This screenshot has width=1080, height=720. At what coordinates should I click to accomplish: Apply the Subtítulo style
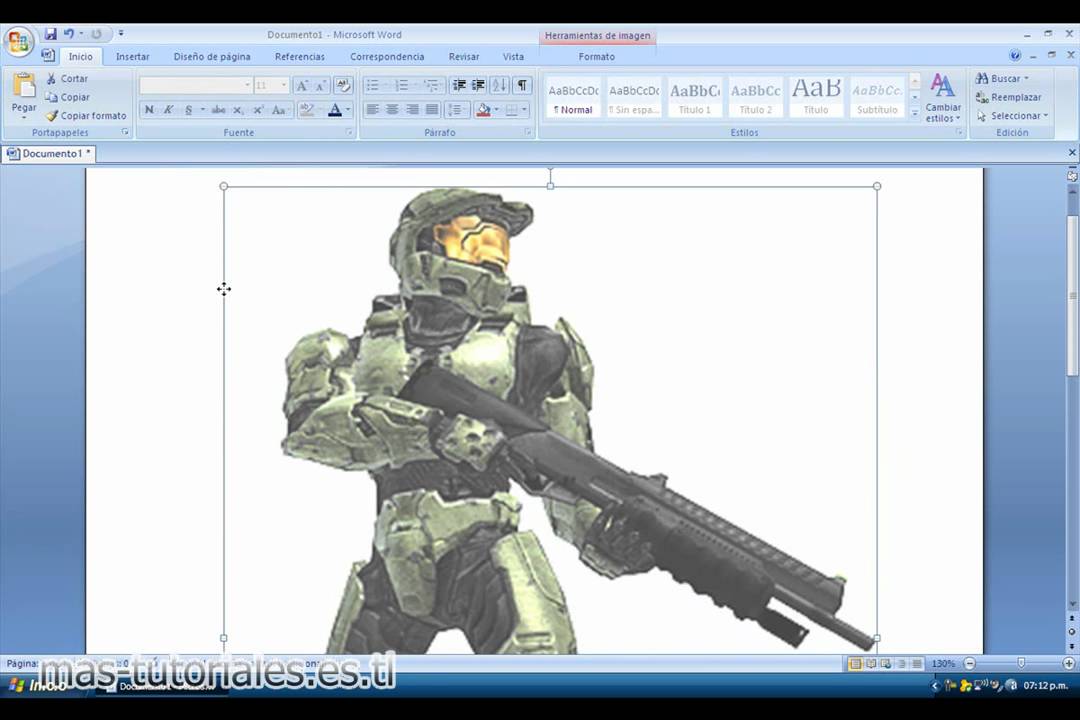(877, 97)
